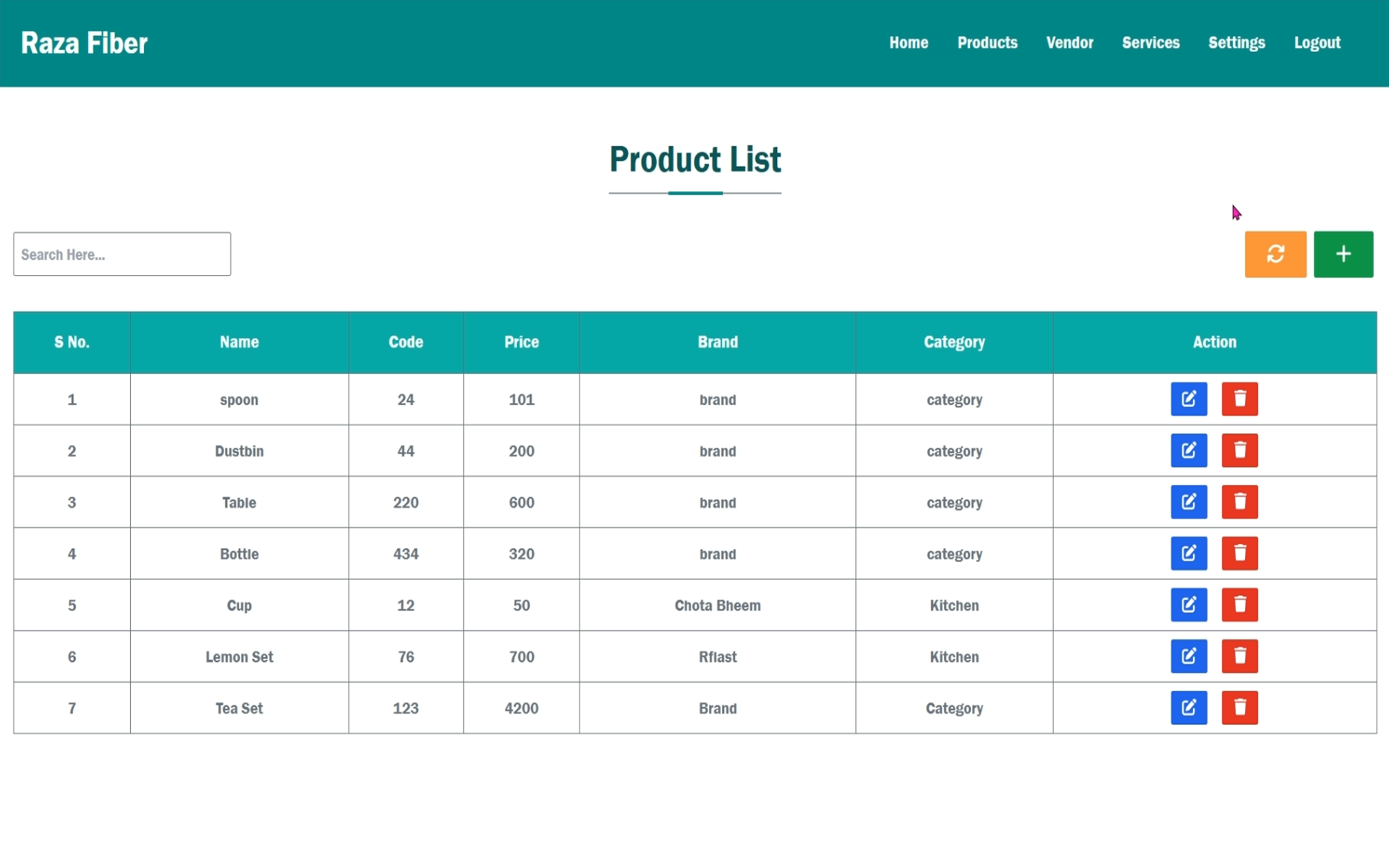Go to Products in navigation bar

pos(987,43)
